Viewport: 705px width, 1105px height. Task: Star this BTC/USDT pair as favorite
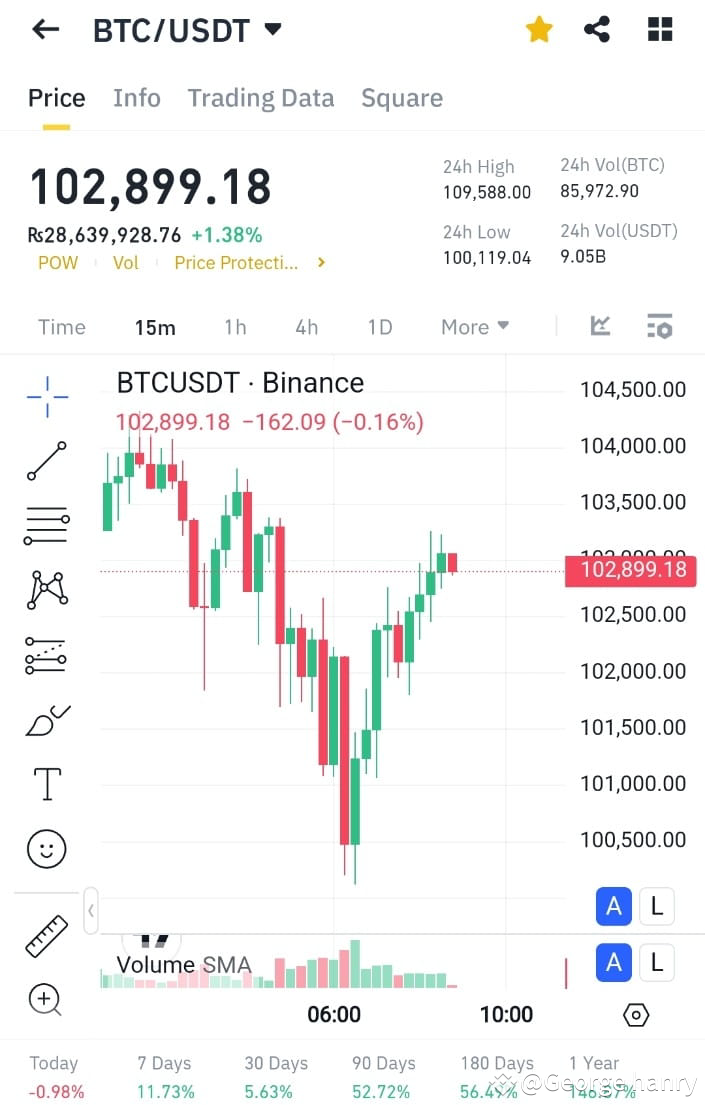point(539,29)
